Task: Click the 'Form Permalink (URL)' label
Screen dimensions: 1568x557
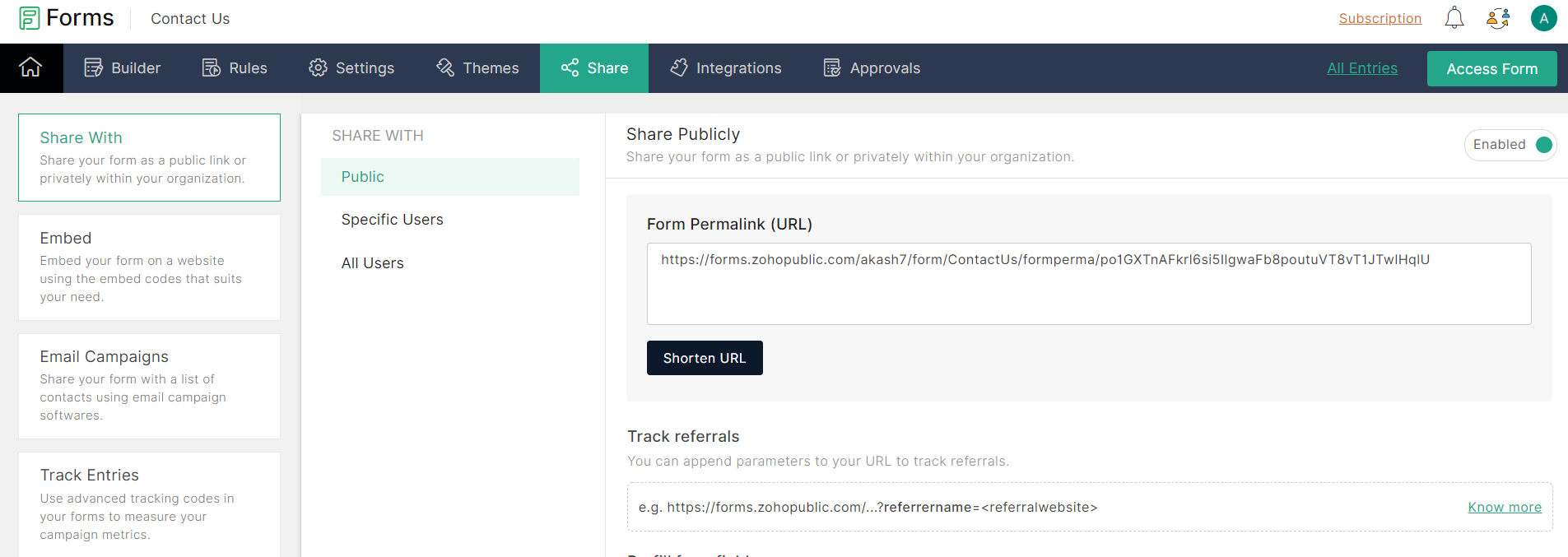Action: [x=729, y=224]
